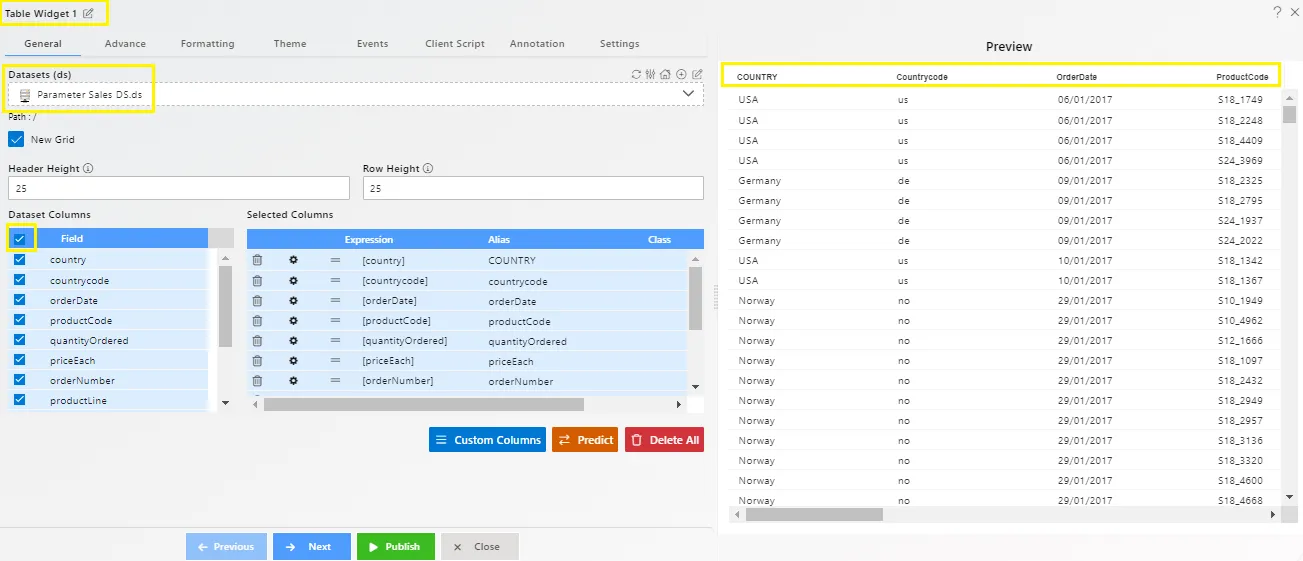
Task: Click the edit icon next to Table Widget 1
Action: 89,13
